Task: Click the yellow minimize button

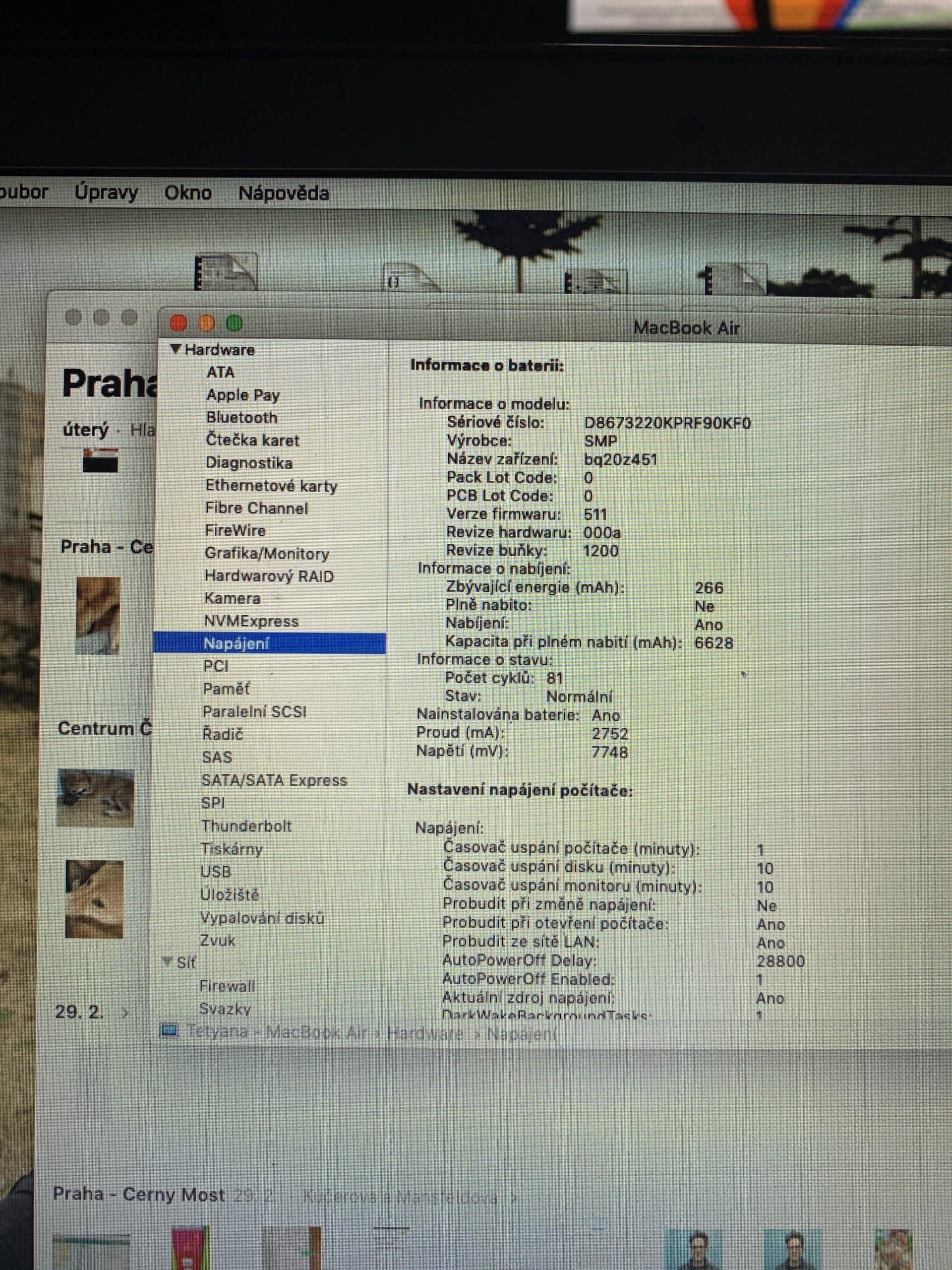Action: coord(206,323)
